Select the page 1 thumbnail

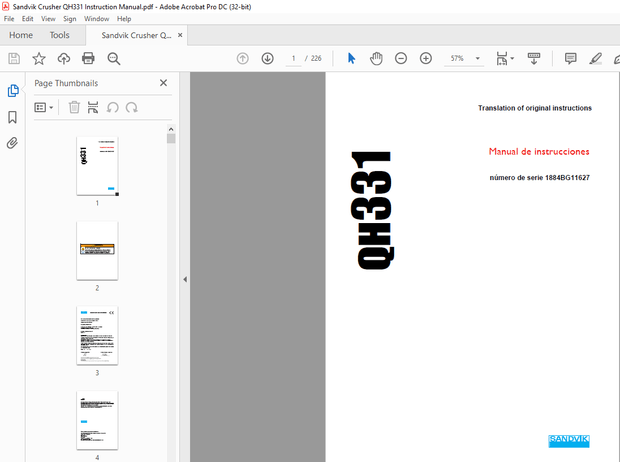click(97, 166)
